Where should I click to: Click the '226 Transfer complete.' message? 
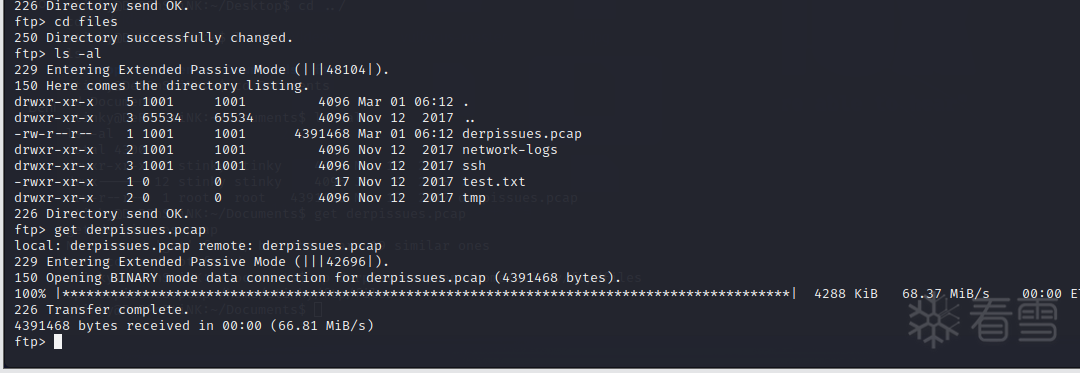pos(102,310)
